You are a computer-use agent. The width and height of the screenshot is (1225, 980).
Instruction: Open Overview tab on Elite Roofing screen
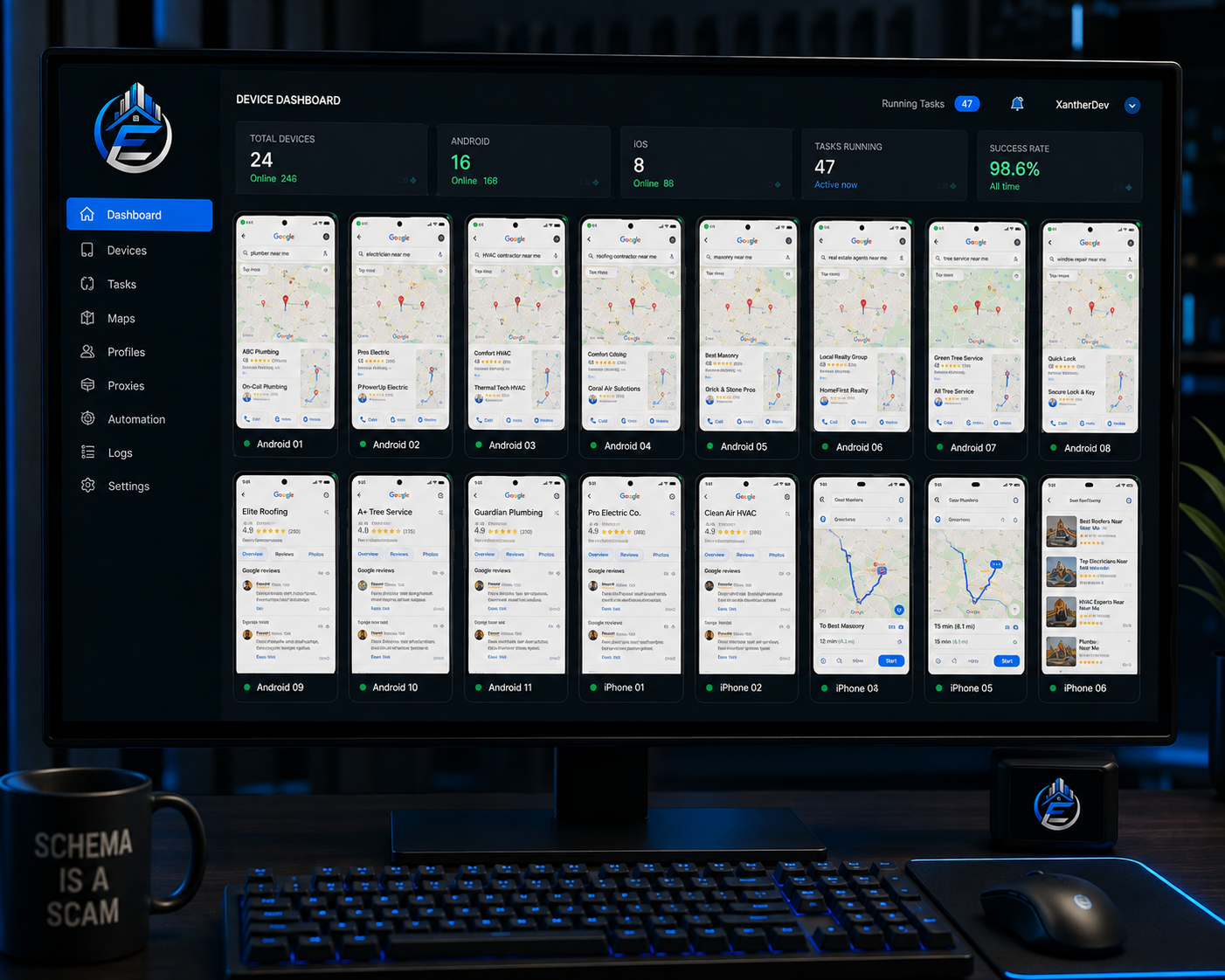pyautogui.click(x=253, y=554)
